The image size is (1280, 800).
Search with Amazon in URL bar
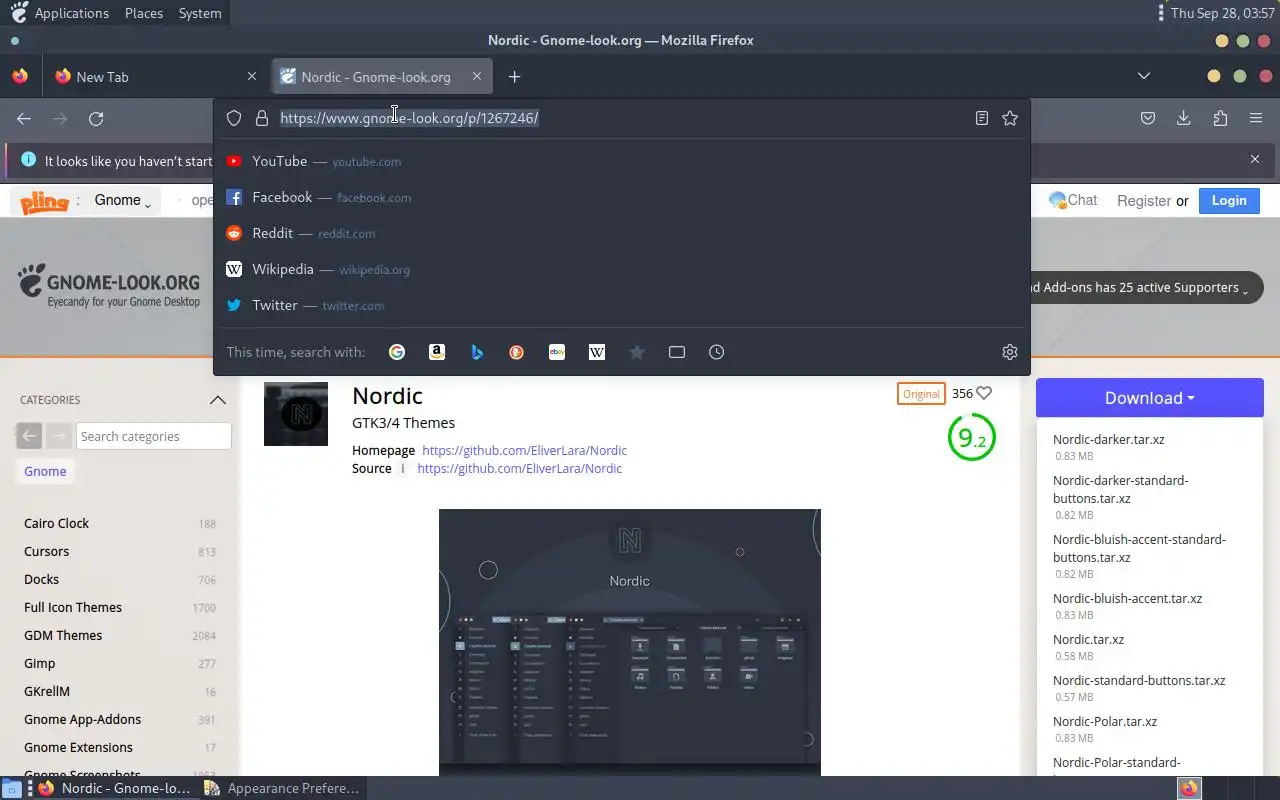(437, 352)
